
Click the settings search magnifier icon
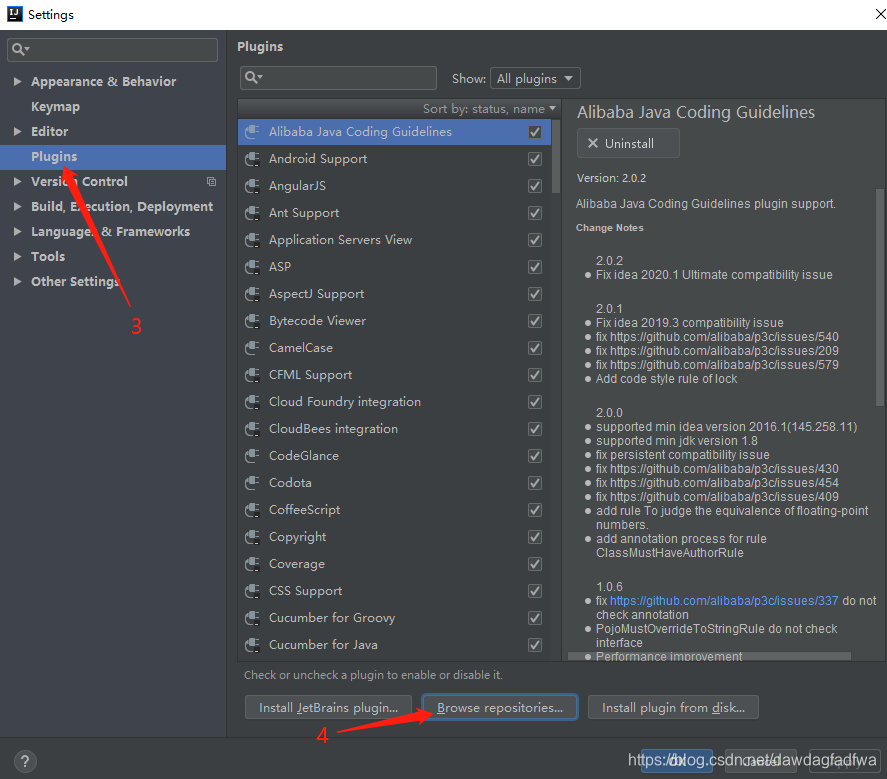coord(20,50)
